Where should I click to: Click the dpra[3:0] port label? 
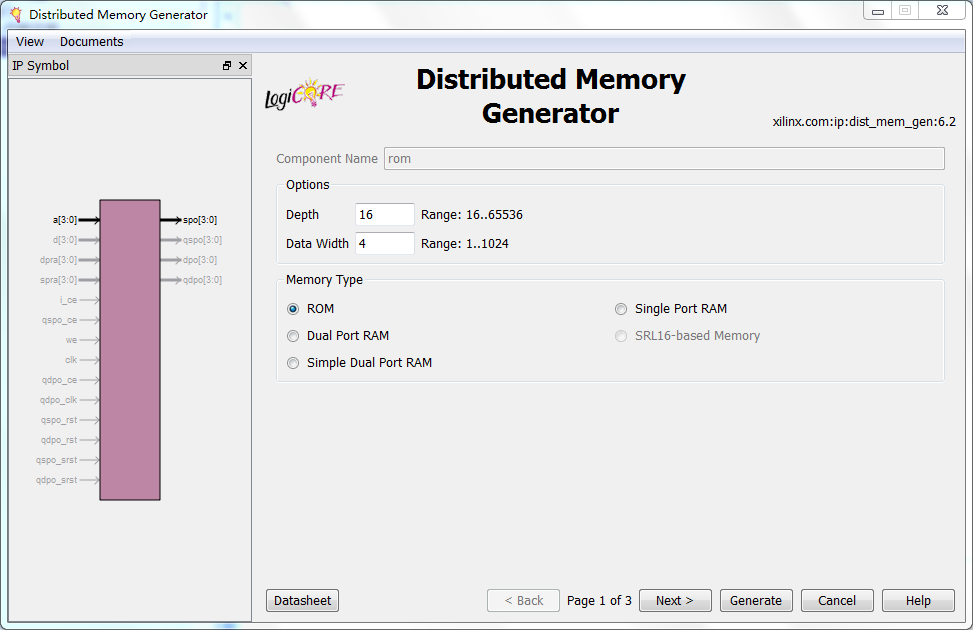tap(58, 259)
